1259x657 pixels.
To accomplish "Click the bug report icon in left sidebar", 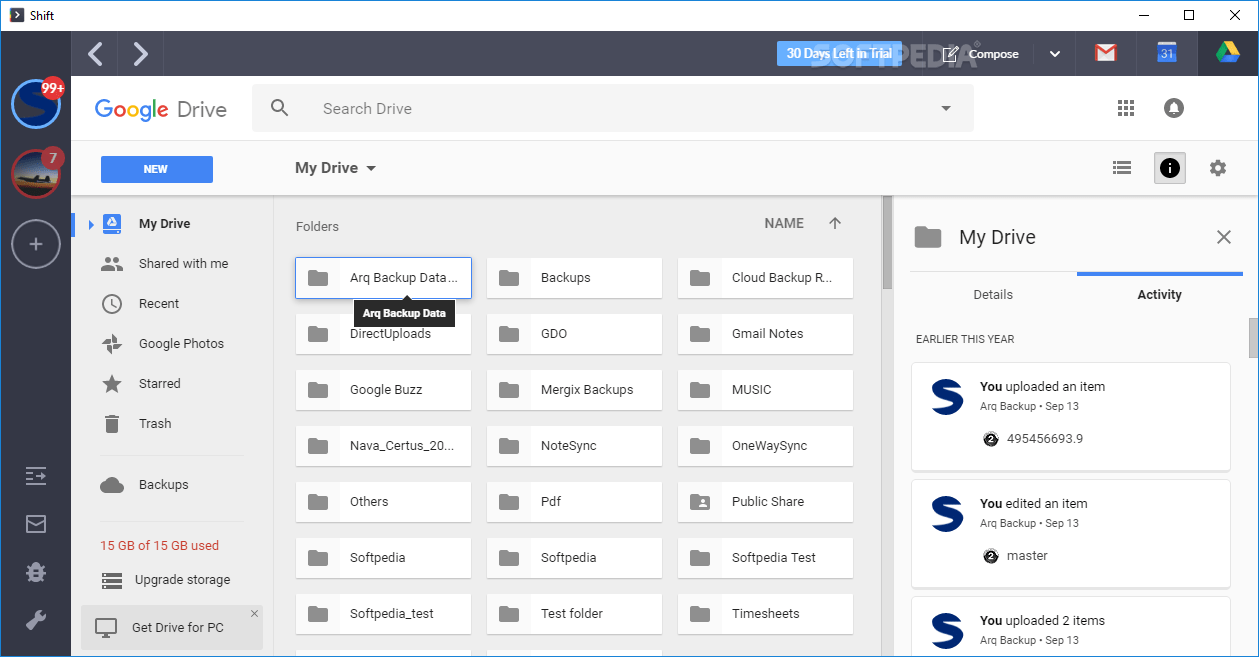I will tap(35, 571).
